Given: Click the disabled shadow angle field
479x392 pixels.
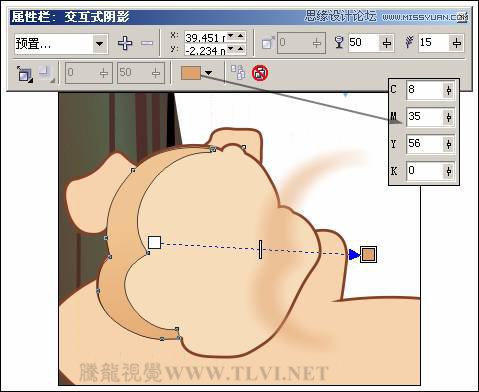Looking at the screenshot, I should 301,43.
